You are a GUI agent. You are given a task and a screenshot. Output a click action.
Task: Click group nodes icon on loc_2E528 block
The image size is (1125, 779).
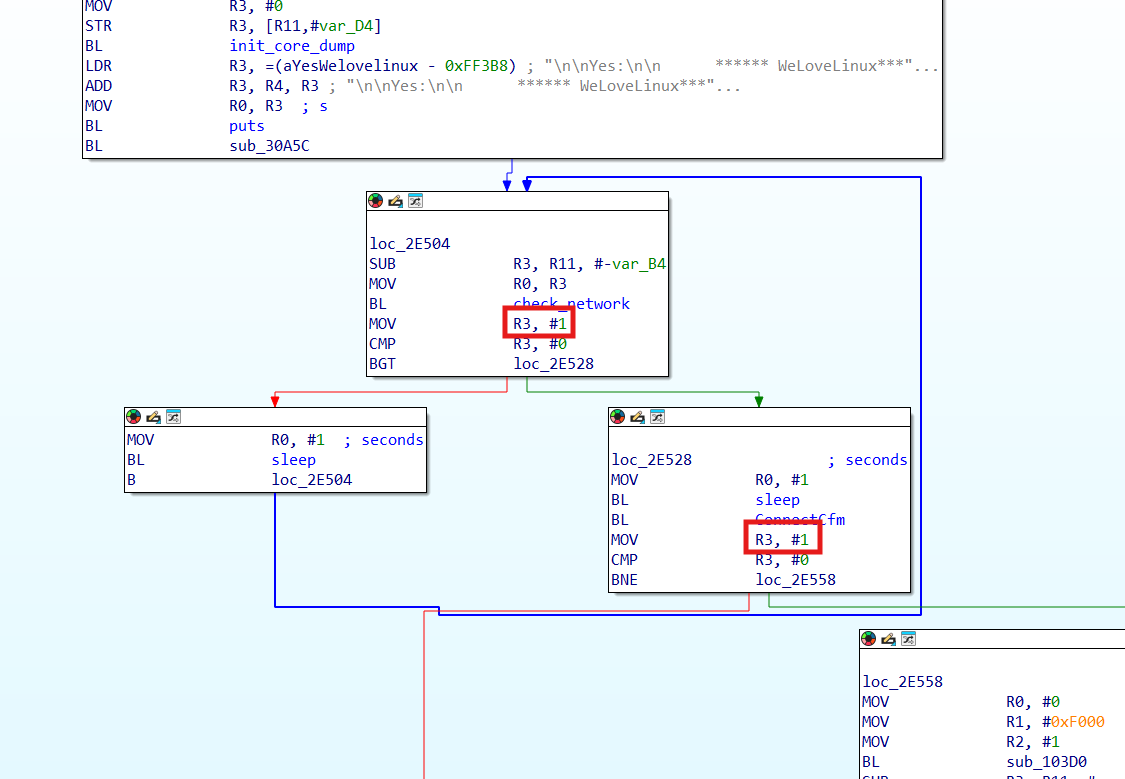pos(657,417)
